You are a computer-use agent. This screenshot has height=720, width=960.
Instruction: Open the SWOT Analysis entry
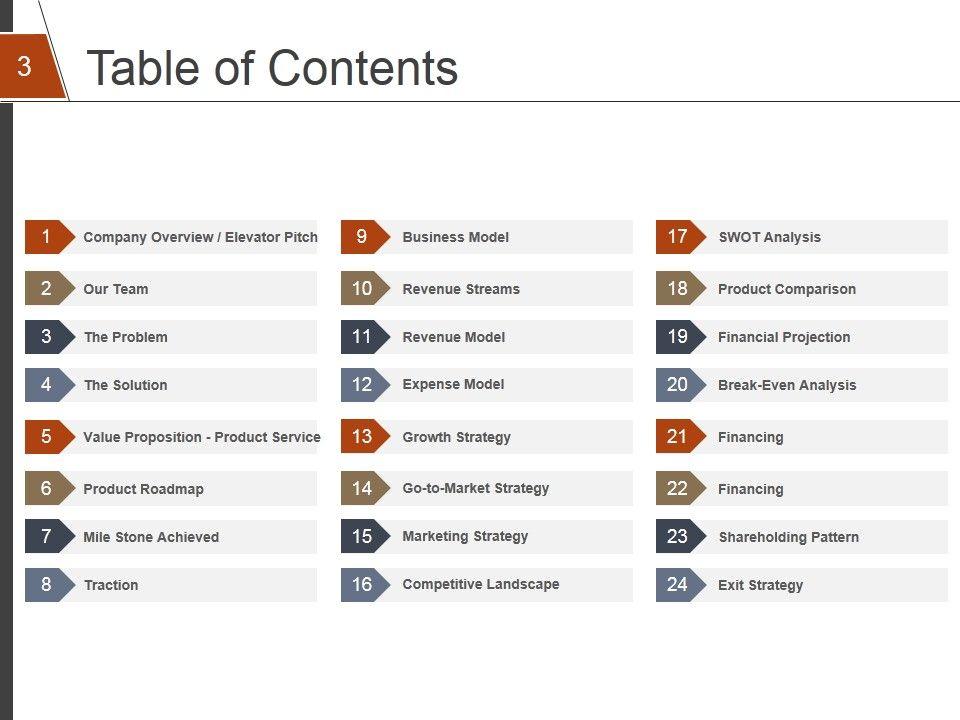click(769, 238)
